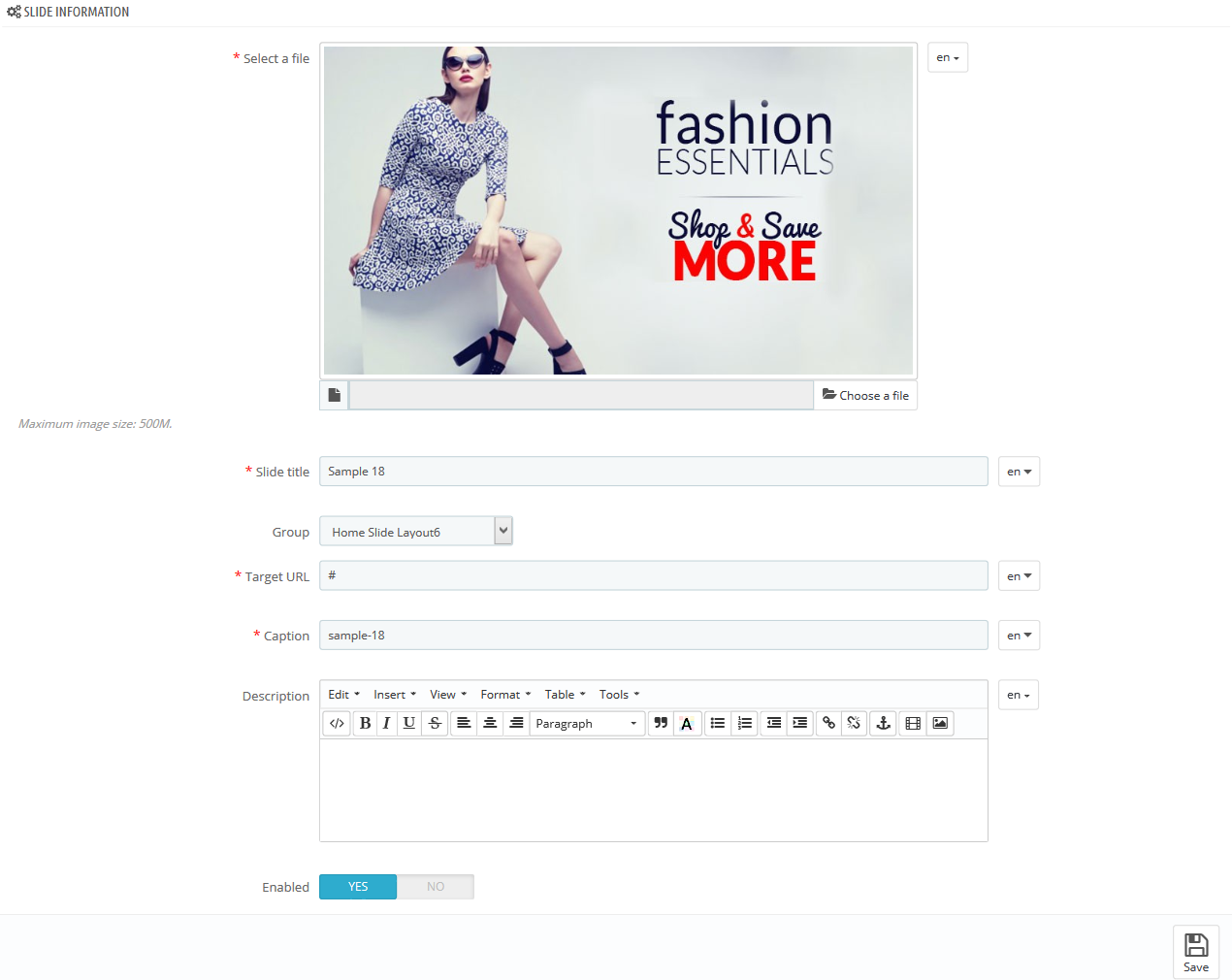Open the Format menu
1232x980 pixels.
[x=505, y=695]
